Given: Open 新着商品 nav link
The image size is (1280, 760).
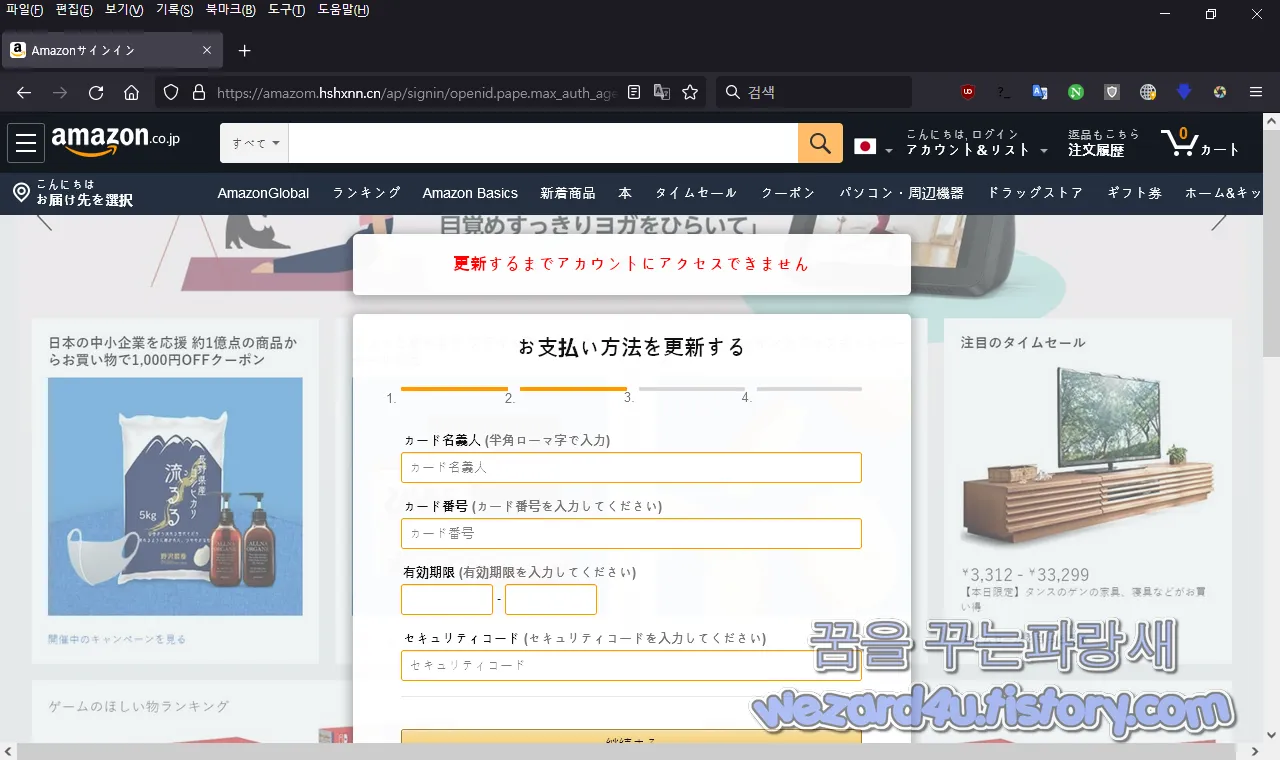Looking at the screenshot, I should coord(568,193).
